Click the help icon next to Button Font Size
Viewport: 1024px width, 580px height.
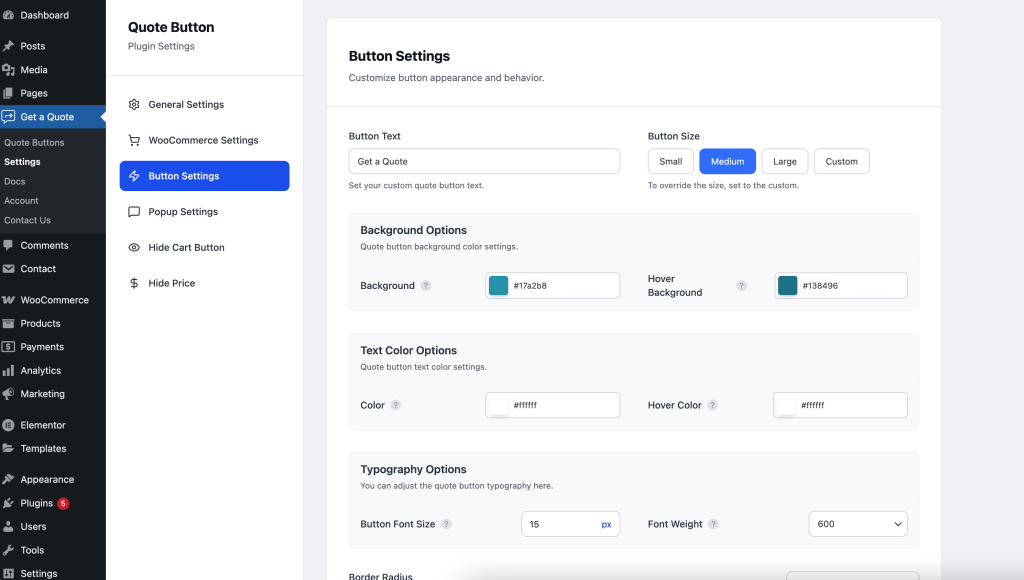click(x=446, y=524)
